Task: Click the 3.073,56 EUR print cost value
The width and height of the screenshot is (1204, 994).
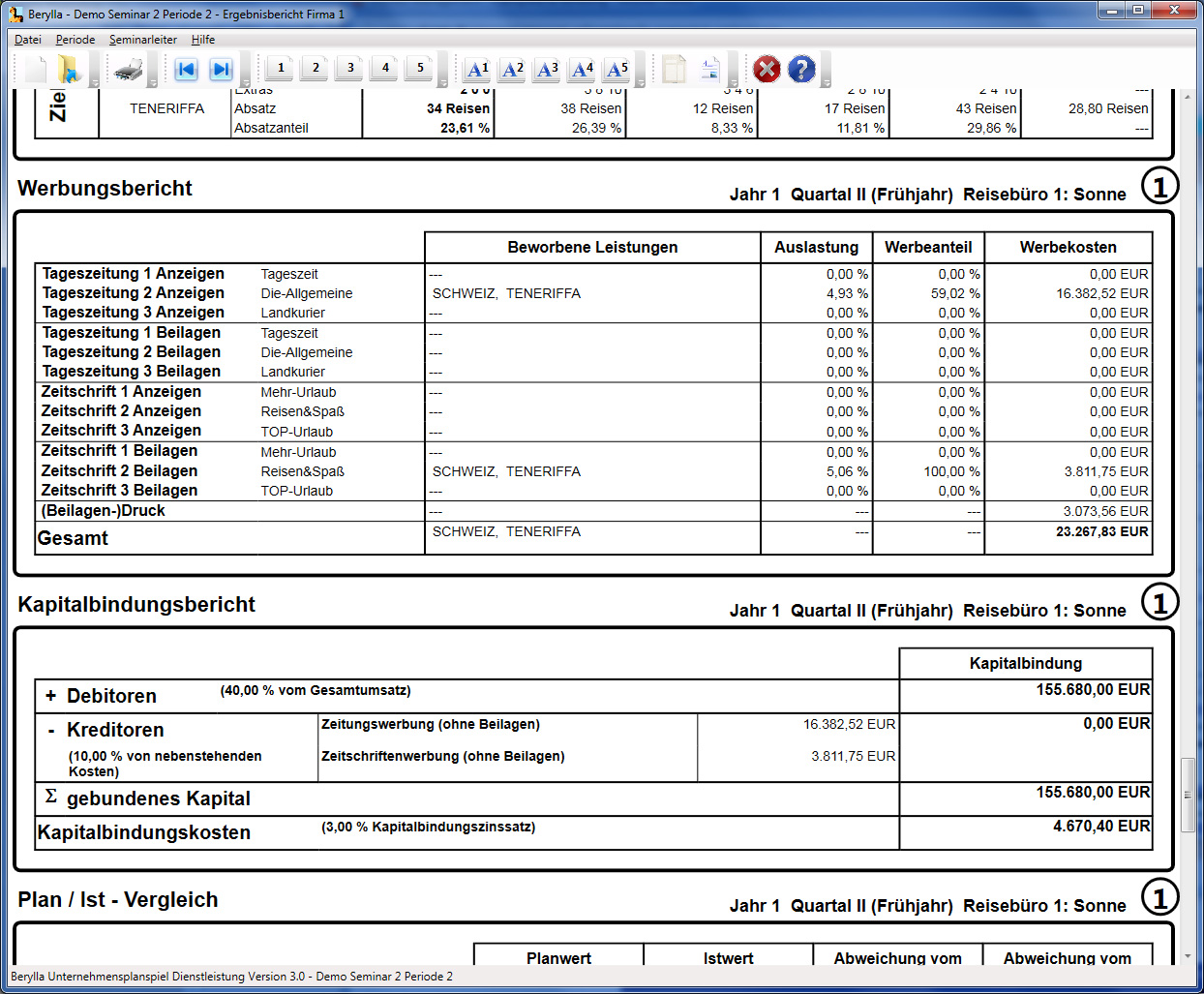Action: click(1106, 511)
